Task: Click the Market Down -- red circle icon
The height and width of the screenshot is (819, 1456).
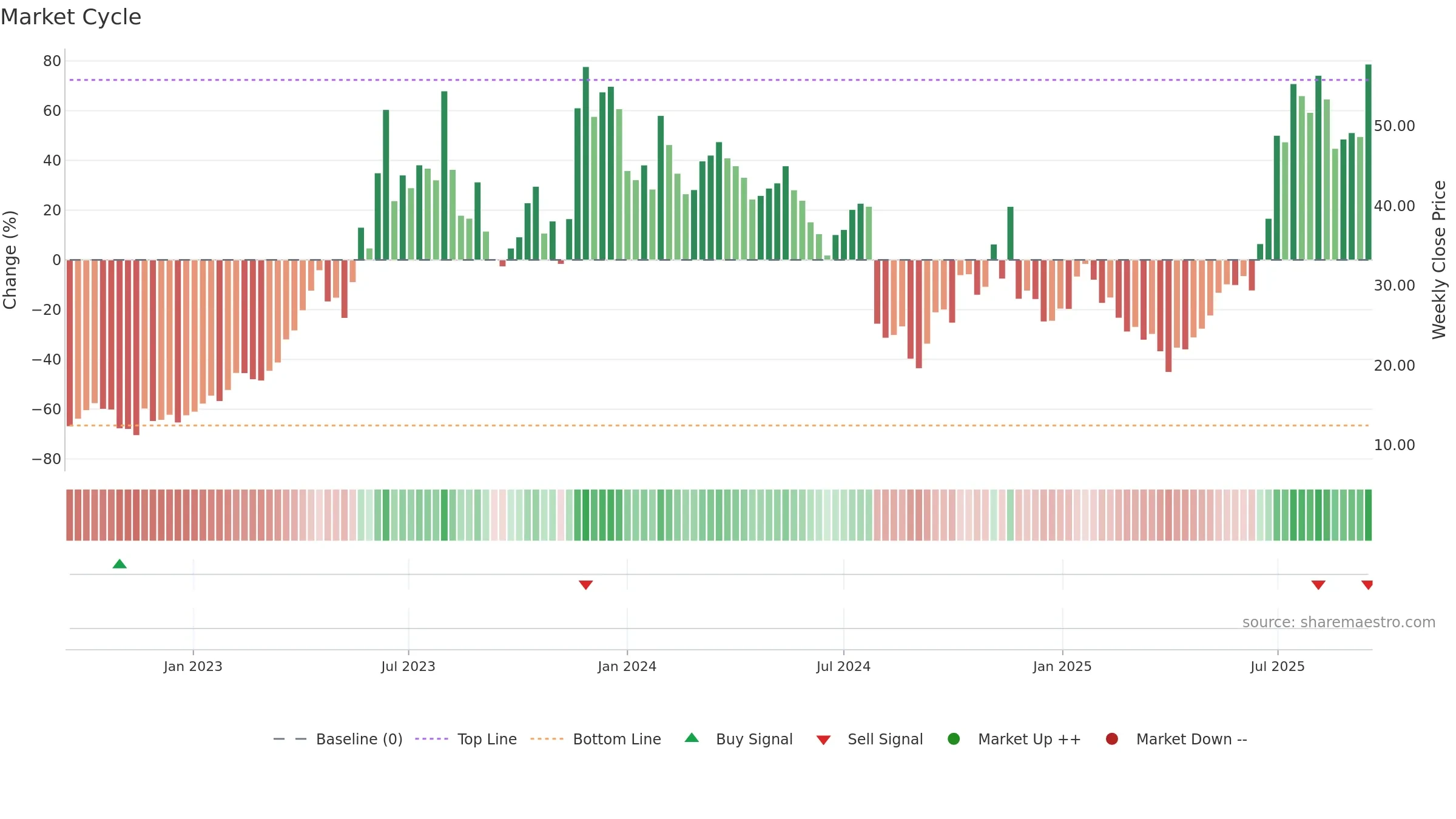Action: pos(1112,739)
